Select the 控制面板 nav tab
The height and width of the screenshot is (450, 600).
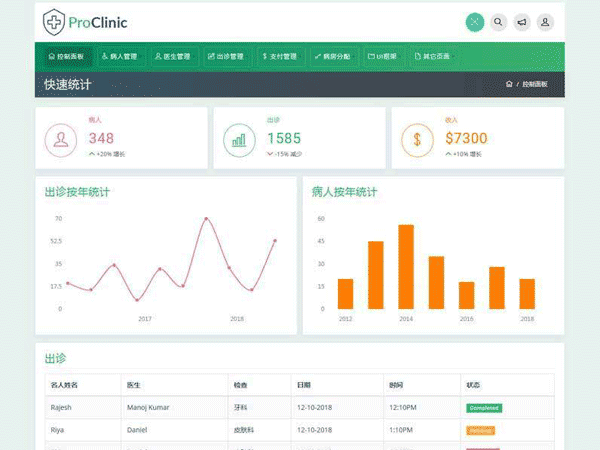[66, 57]
